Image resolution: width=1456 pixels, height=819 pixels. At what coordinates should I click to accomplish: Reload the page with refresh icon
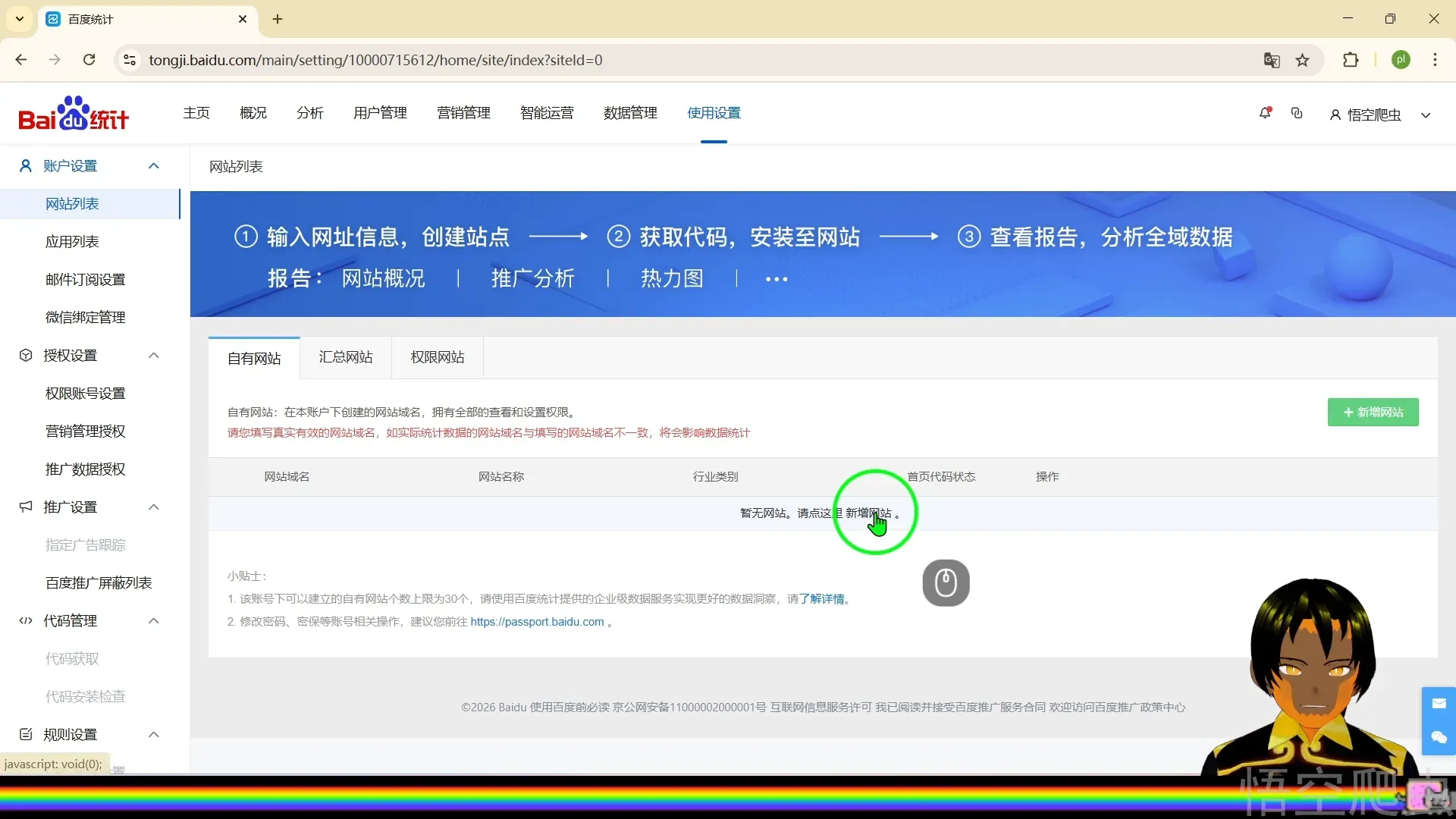click(89, 60)
